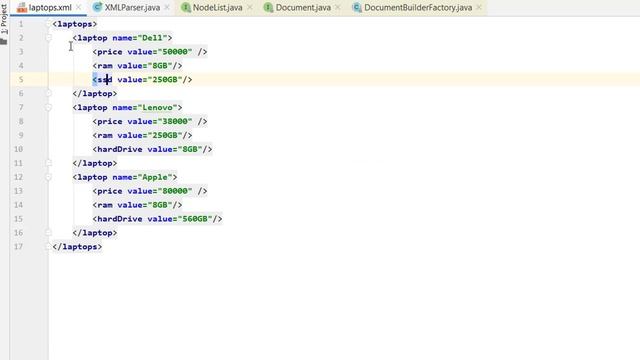Click the laptops.xml file type icon
The width and height of the screenshot is (640, 360).
(22, 7)
